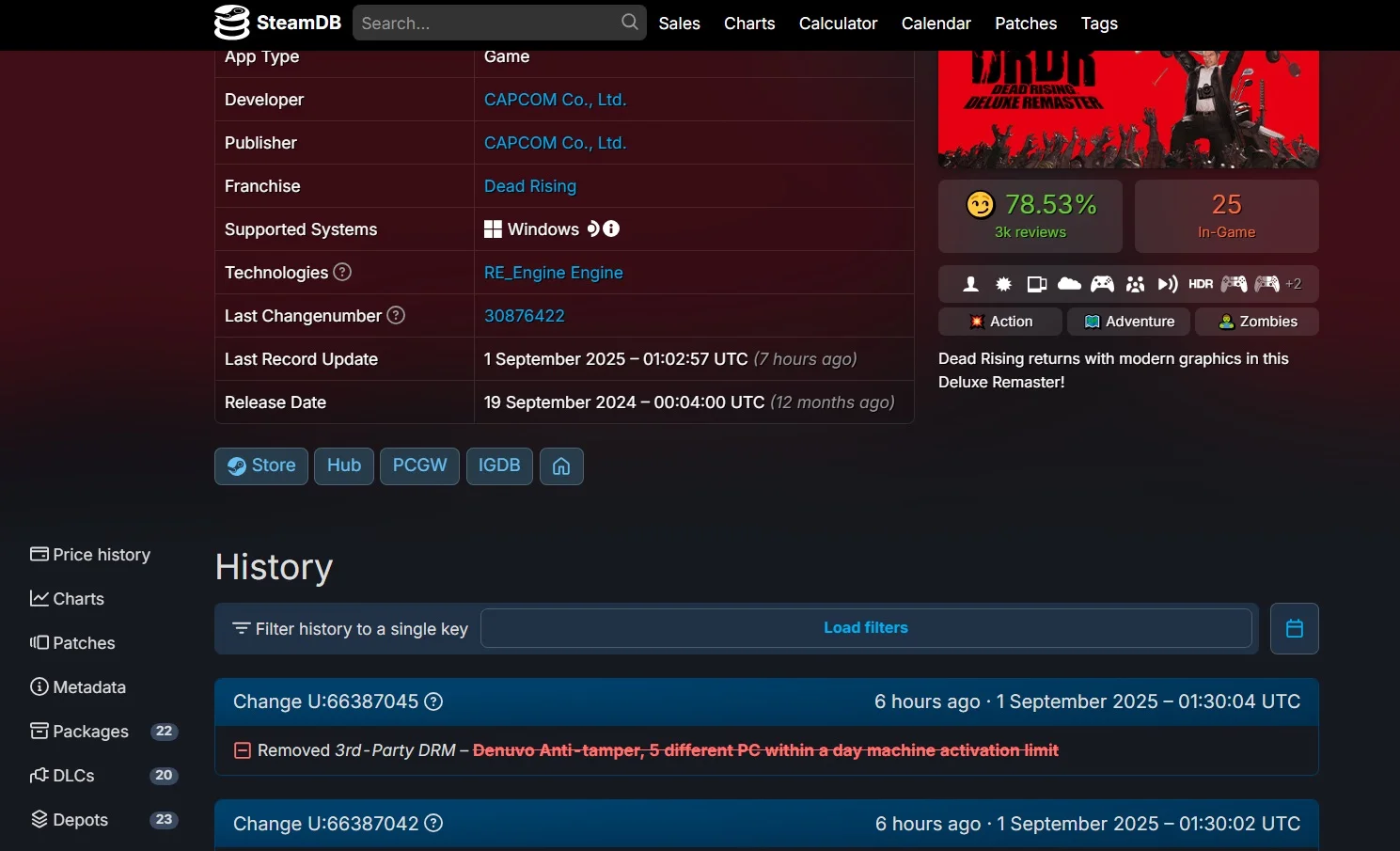Click the Hub button
The height and width of the screenshot is (851, 1400).
point(344,466)
